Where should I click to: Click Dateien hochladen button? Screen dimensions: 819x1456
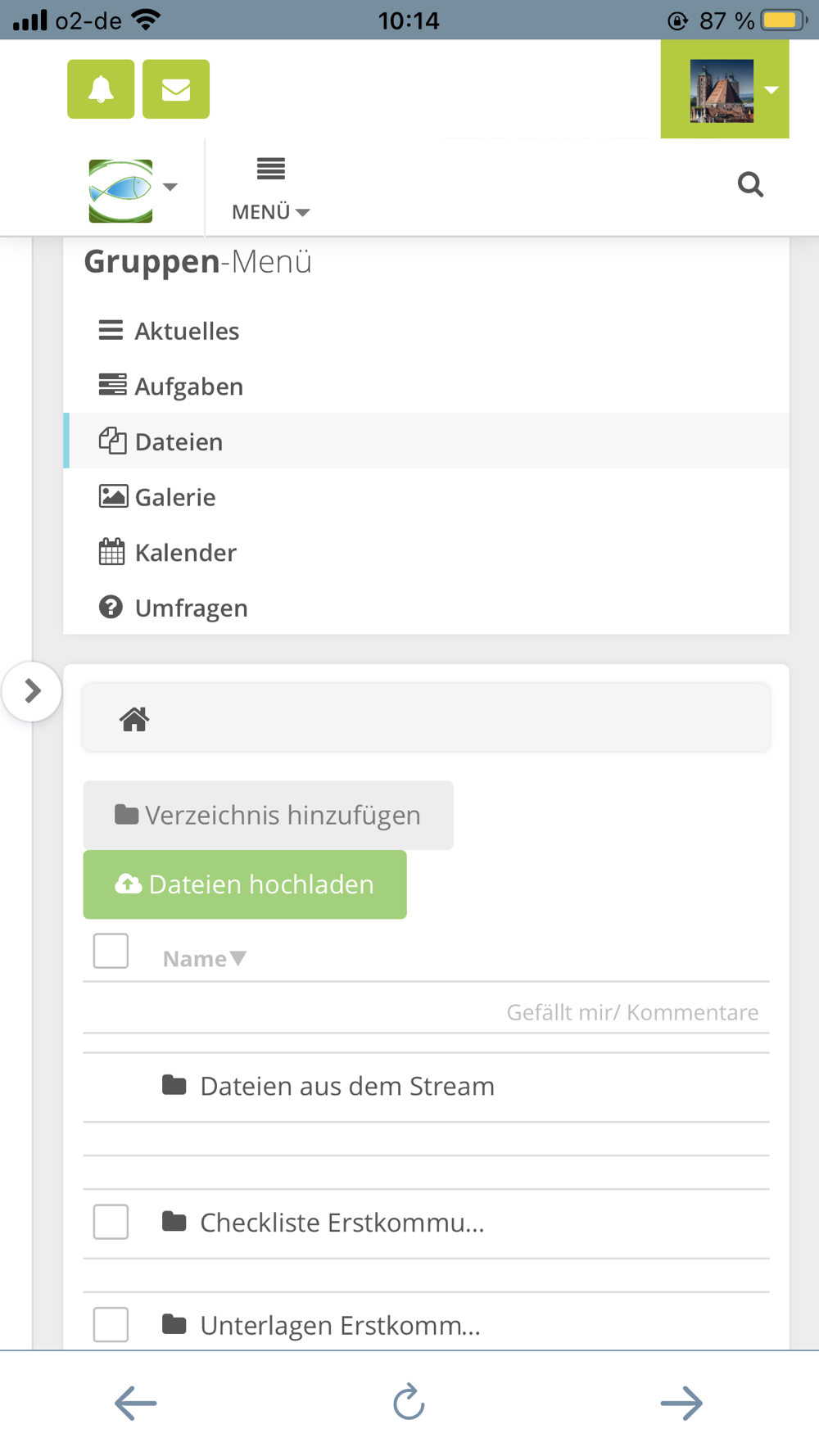pos(245,884)
